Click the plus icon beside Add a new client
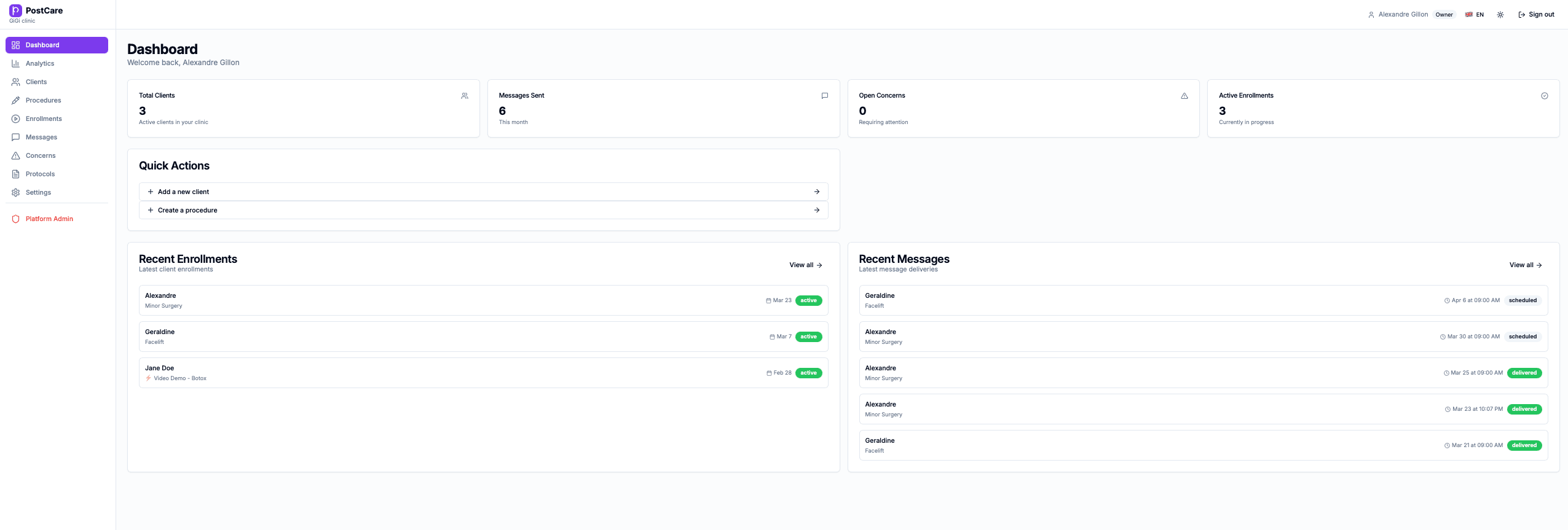The image size is (1568, 530). (x=151, y=192)
